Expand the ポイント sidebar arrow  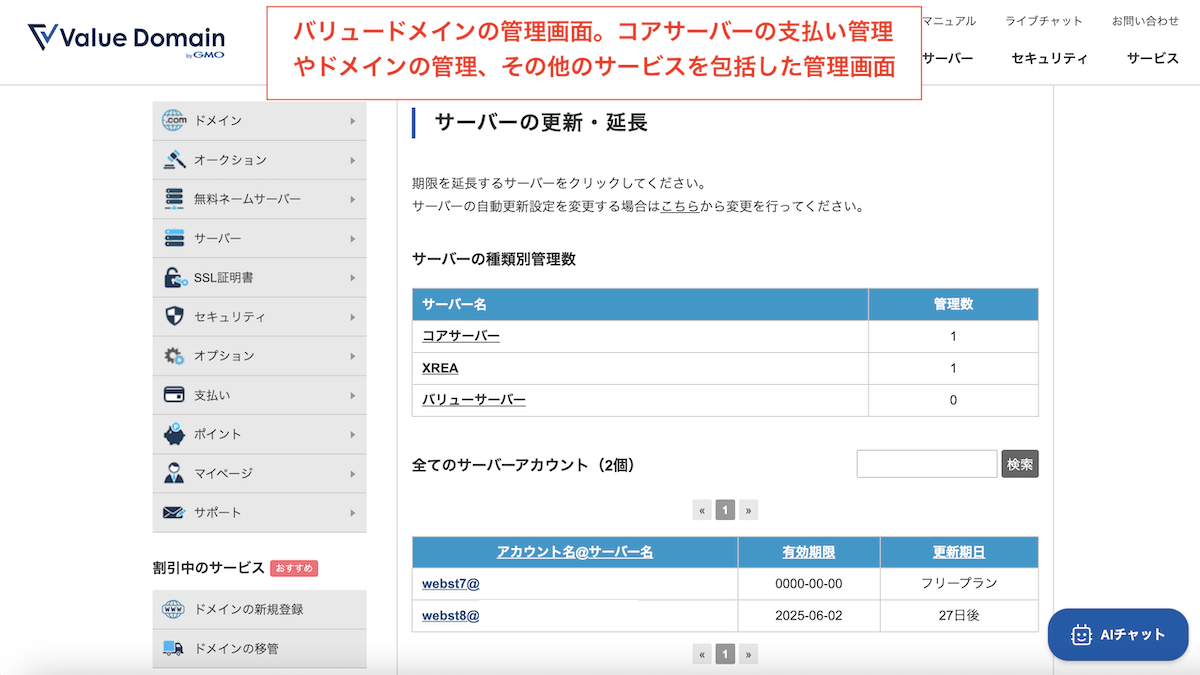(x=353, y=435)
